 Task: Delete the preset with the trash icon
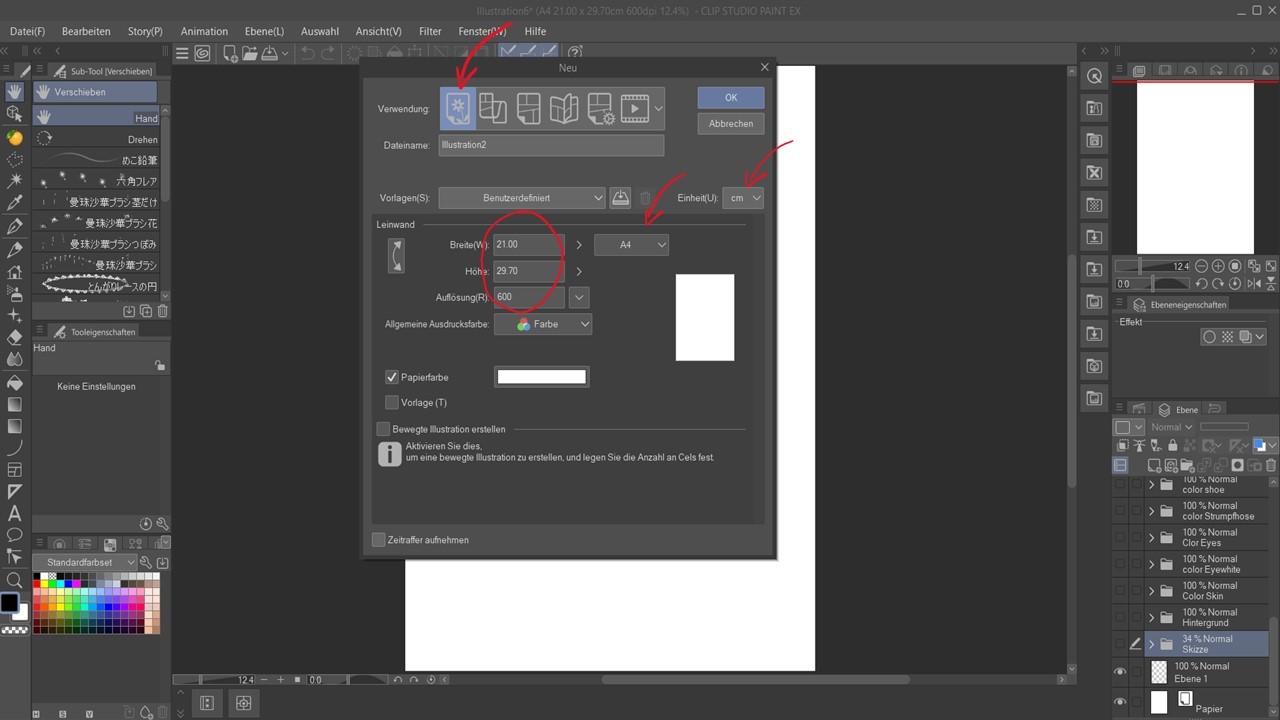pos(646,198)
